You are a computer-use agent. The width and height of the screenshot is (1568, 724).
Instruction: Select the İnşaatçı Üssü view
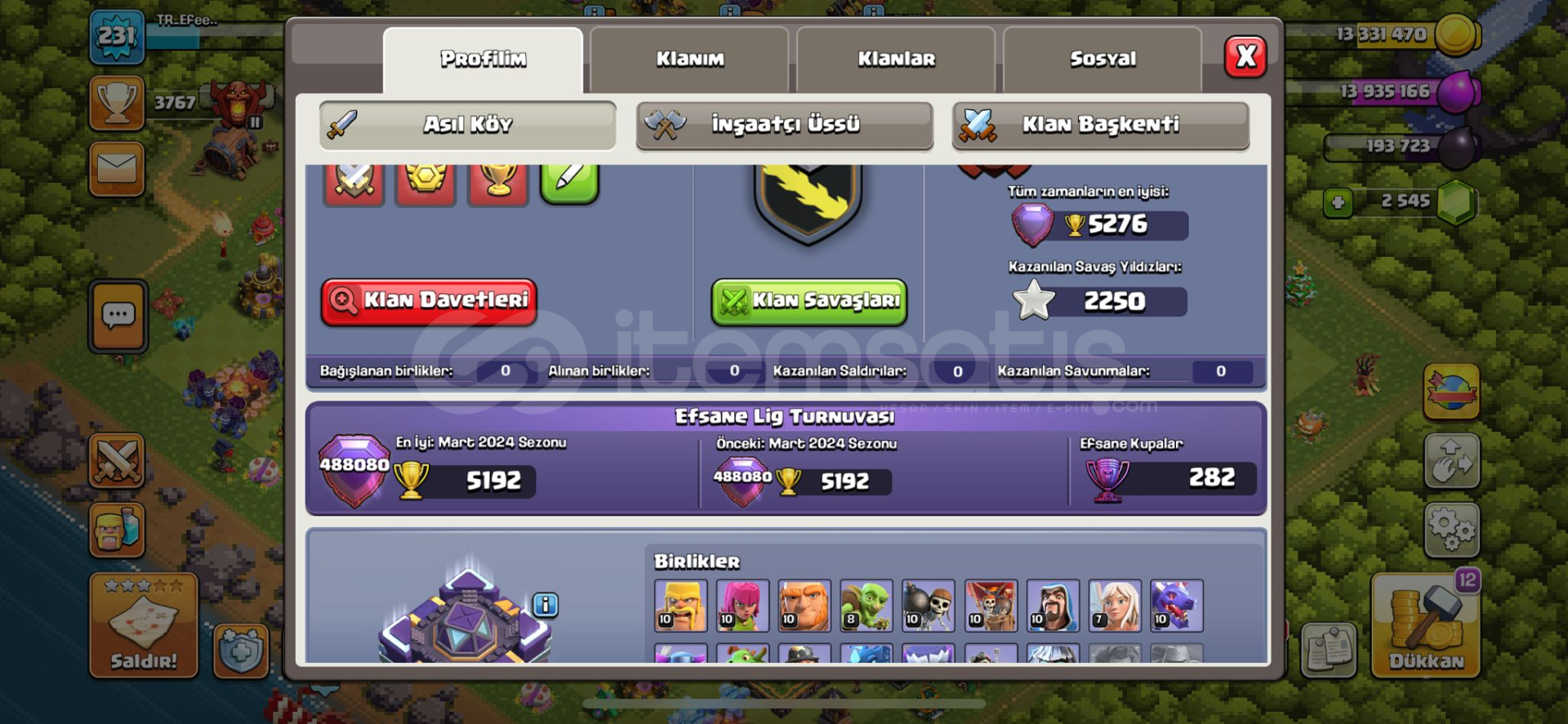click(784, 125)
